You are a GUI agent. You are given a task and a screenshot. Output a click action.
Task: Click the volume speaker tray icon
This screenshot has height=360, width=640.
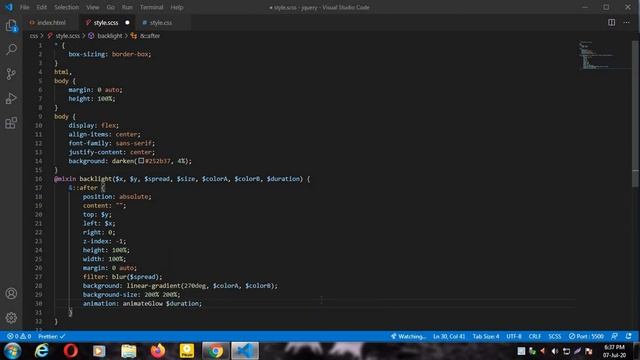coord(555,351)
